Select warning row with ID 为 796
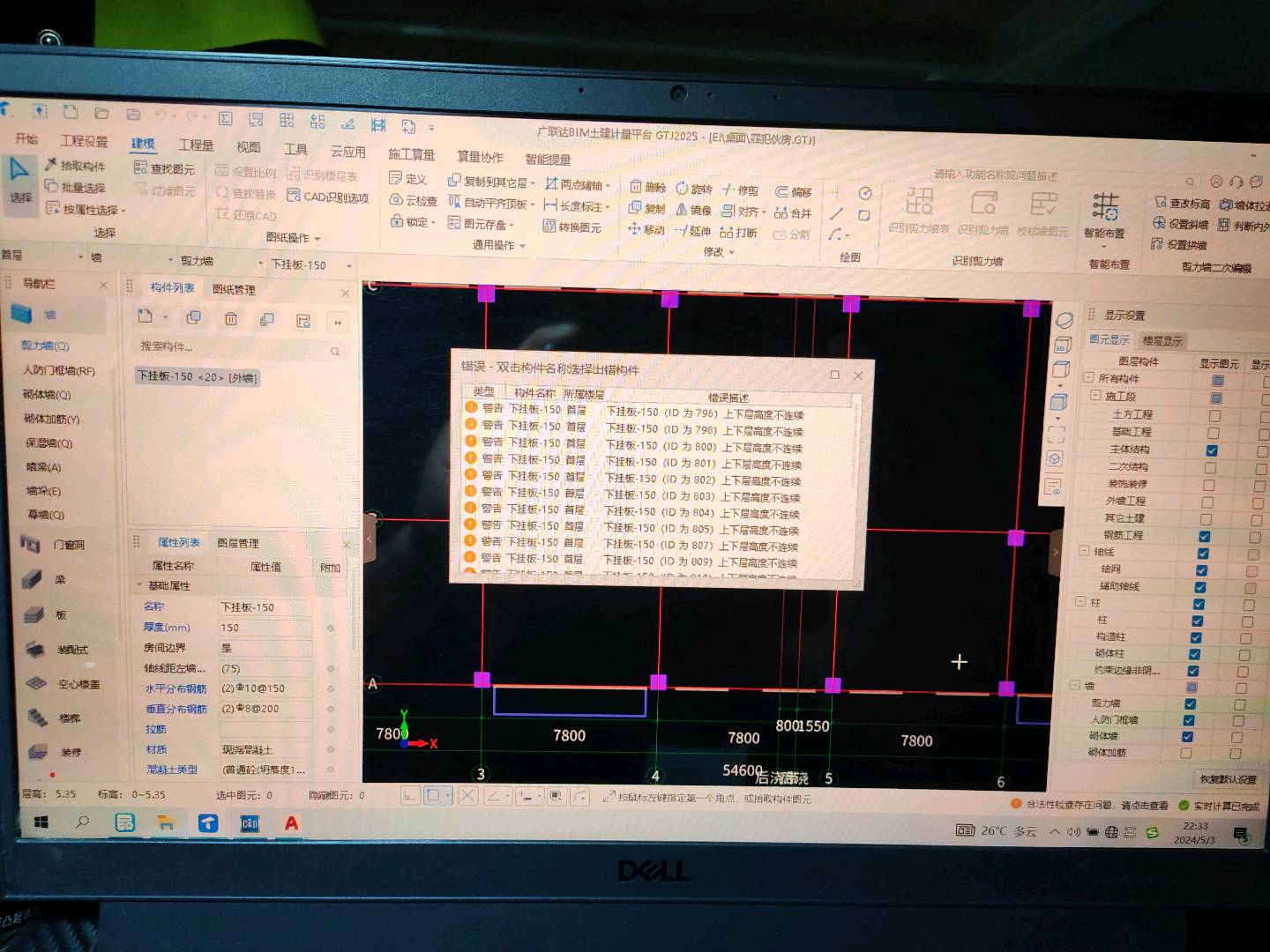The image size is (1270, 952). 659,412
